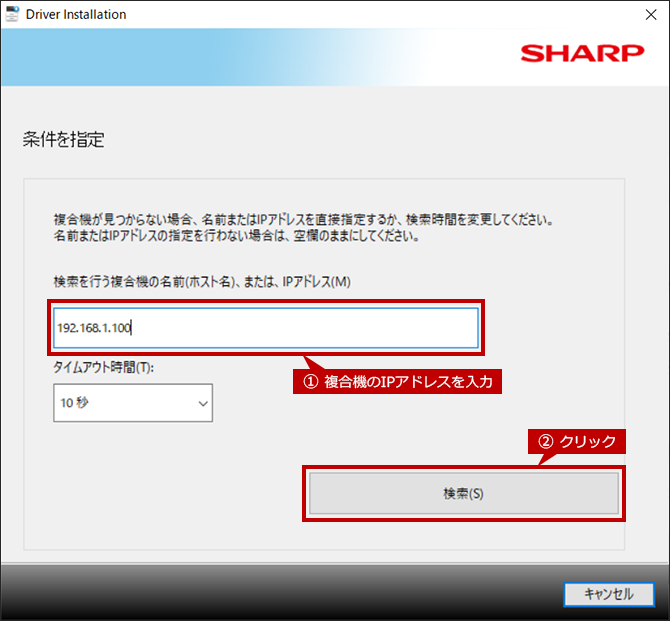Image resolution: width=670 pixels, height=621 pixels.
Task: Click the Driver Installation title text
Action: (76, 15)
